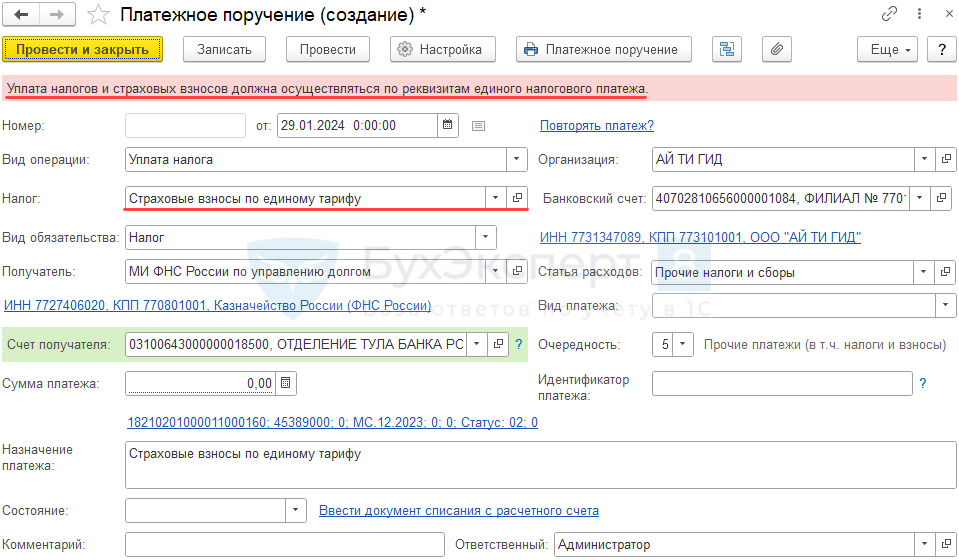Copy link using chain icon in title
This screenshot has height=560, width=959.
889,15
